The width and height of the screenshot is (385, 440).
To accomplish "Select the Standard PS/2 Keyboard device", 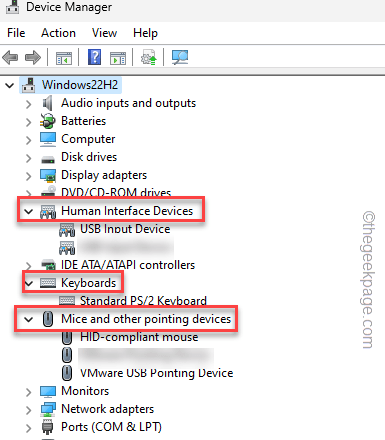I will point(143,301).
